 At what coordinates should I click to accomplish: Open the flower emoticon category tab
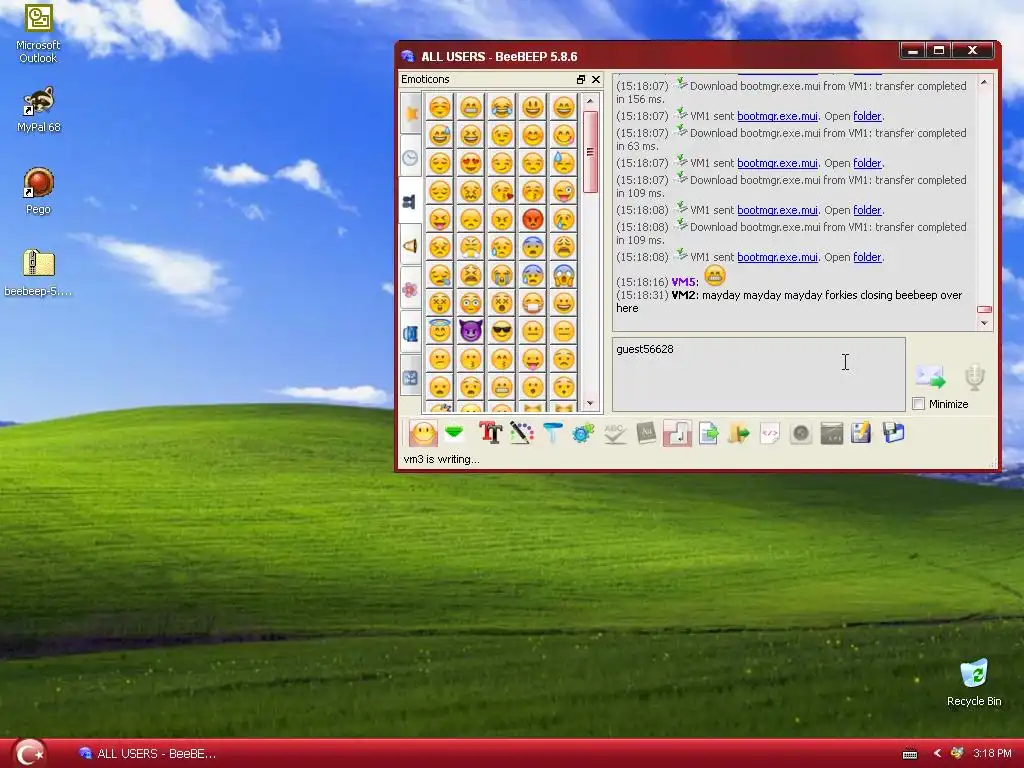411,289
